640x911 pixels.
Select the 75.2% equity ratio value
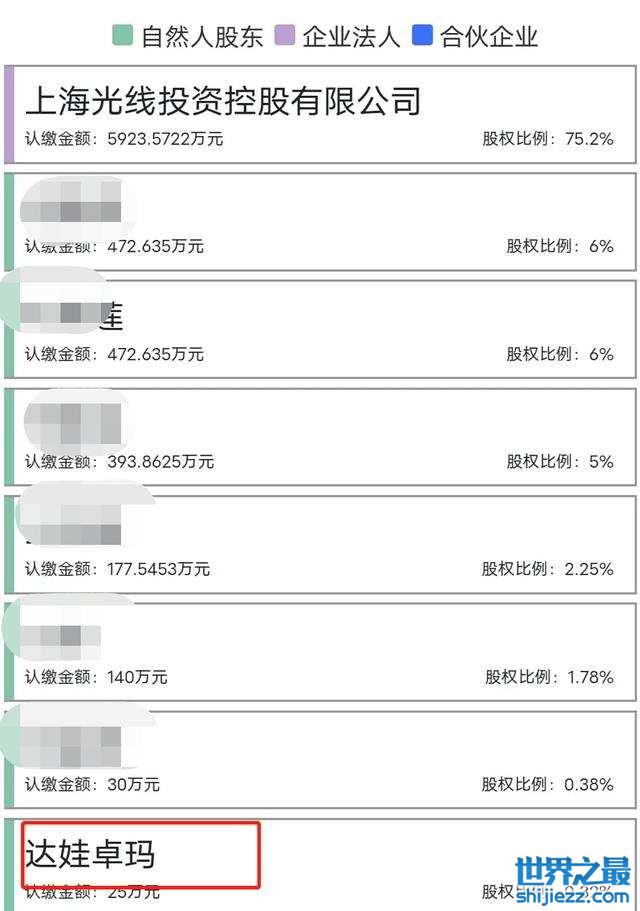tap(588, 139)
